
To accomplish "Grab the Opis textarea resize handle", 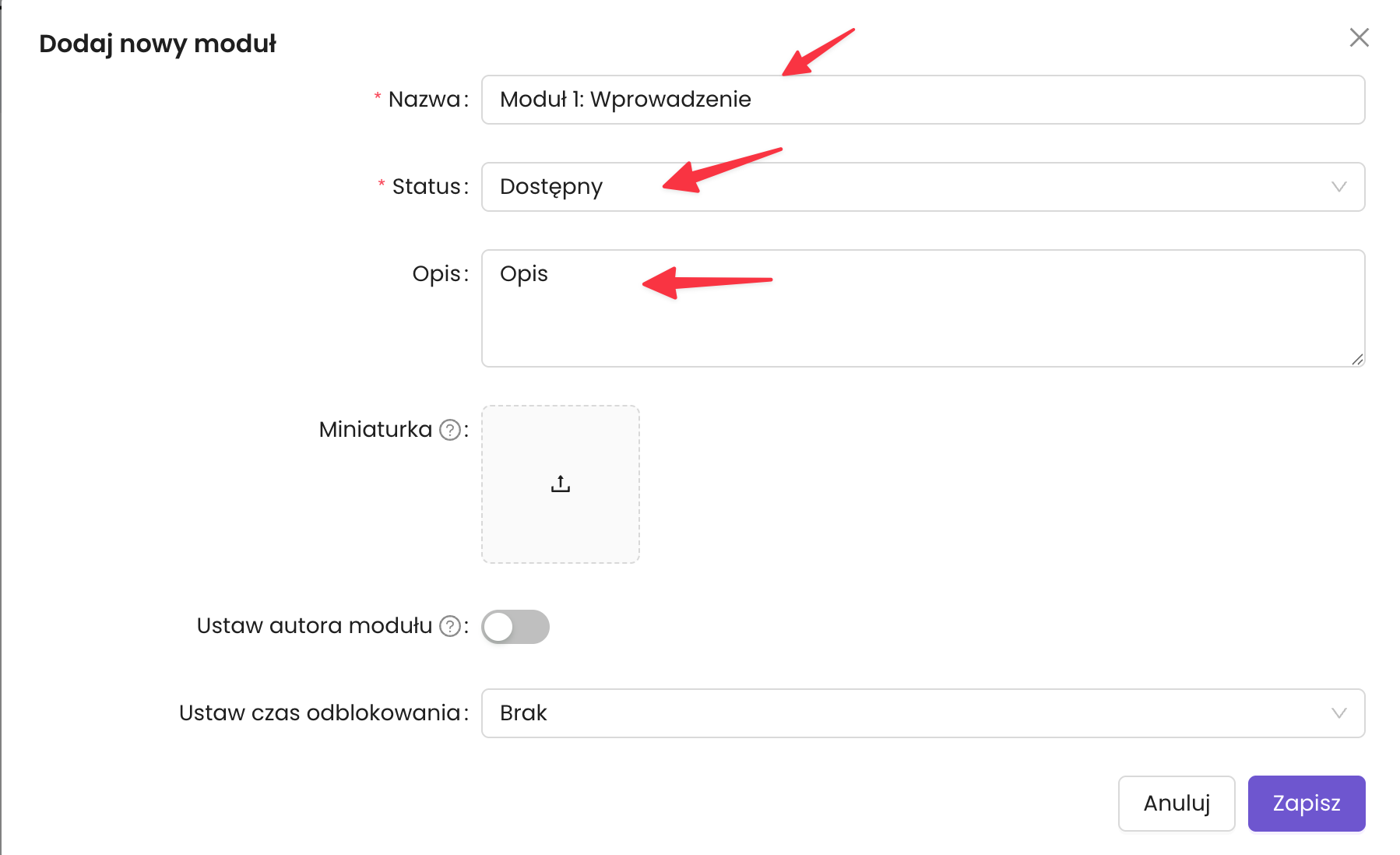I will (1357, 359).
